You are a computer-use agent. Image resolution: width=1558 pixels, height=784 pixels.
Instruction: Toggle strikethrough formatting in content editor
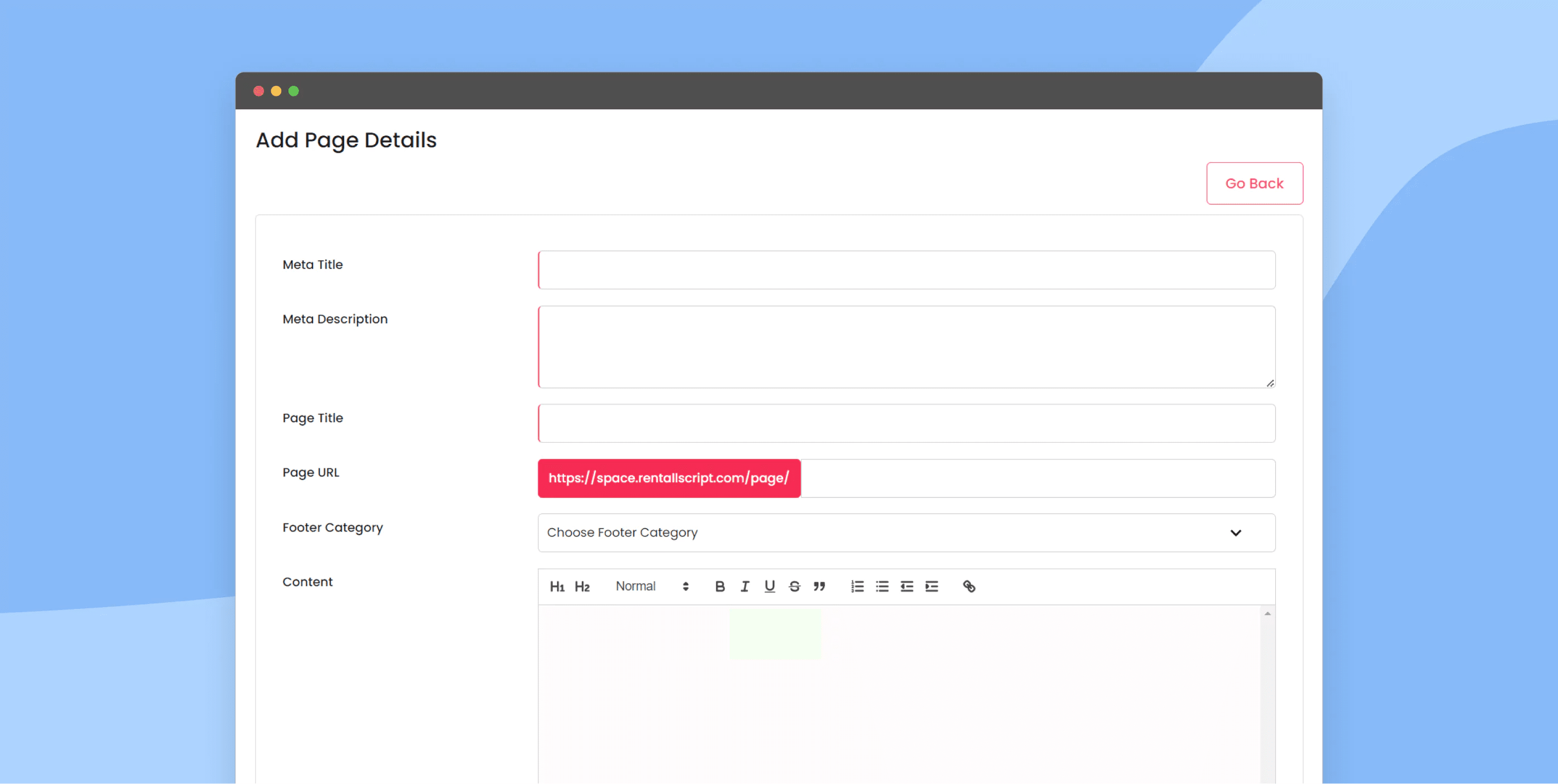(x=794, y=587)
